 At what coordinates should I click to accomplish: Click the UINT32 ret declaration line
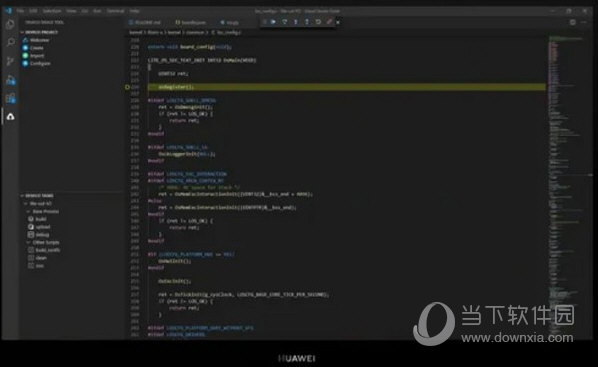pyautogui.click(x=173, y=74)
